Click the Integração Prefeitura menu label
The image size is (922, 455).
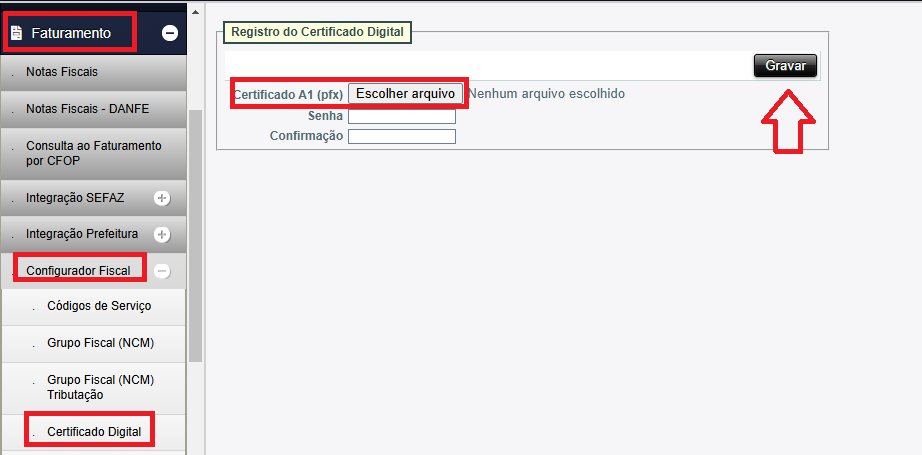coord(82,234)
